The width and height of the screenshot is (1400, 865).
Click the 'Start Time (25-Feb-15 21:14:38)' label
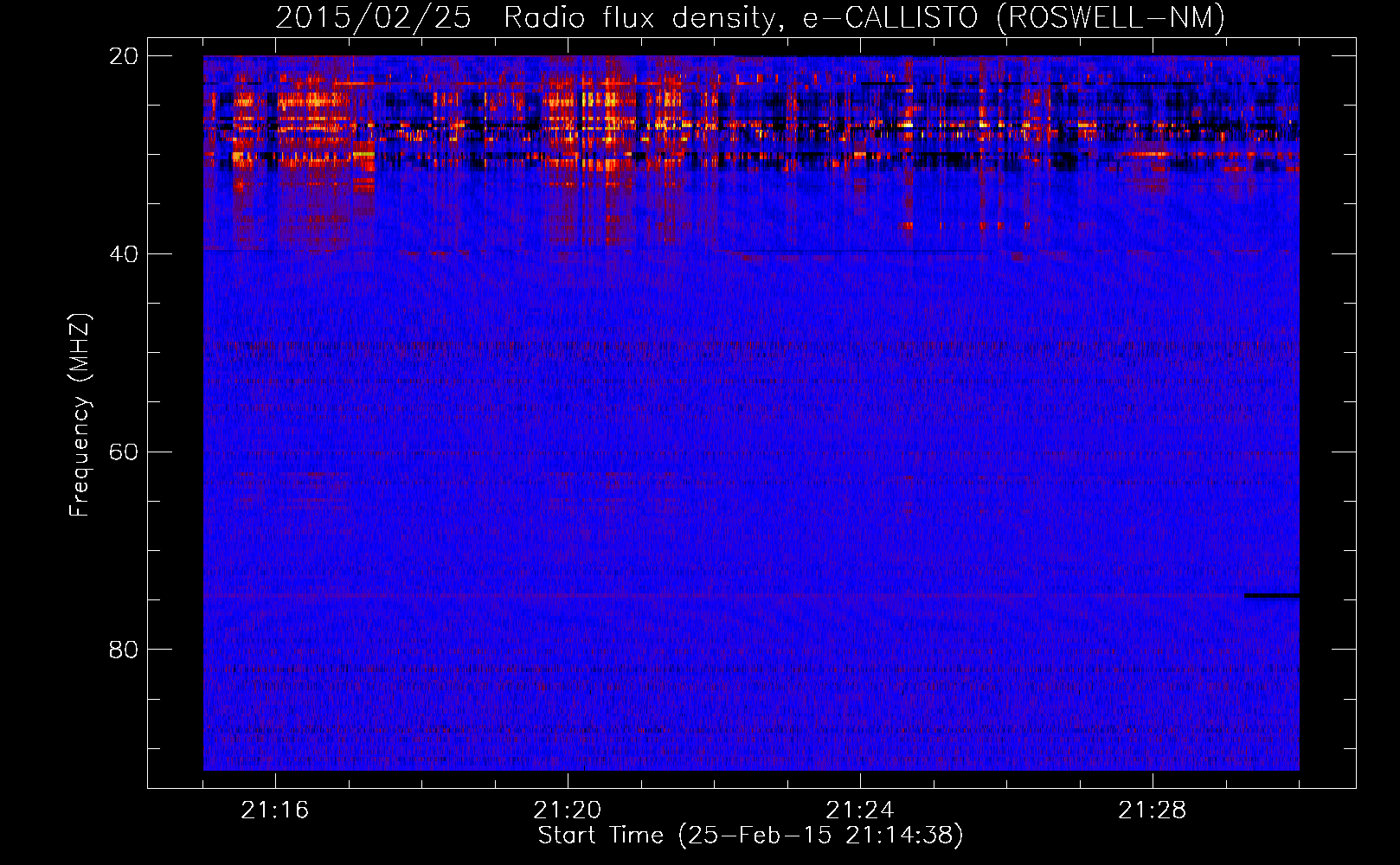[750, 836]
